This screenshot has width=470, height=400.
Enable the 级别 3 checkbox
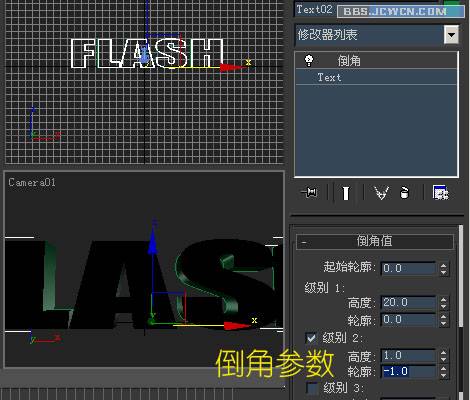312,388
